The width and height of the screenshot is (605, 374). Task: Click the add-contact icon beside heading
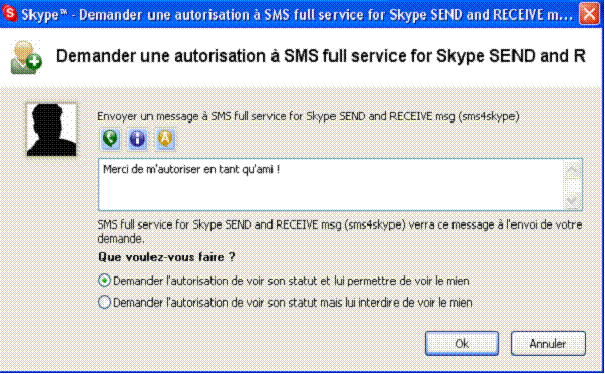pos(26,57)
